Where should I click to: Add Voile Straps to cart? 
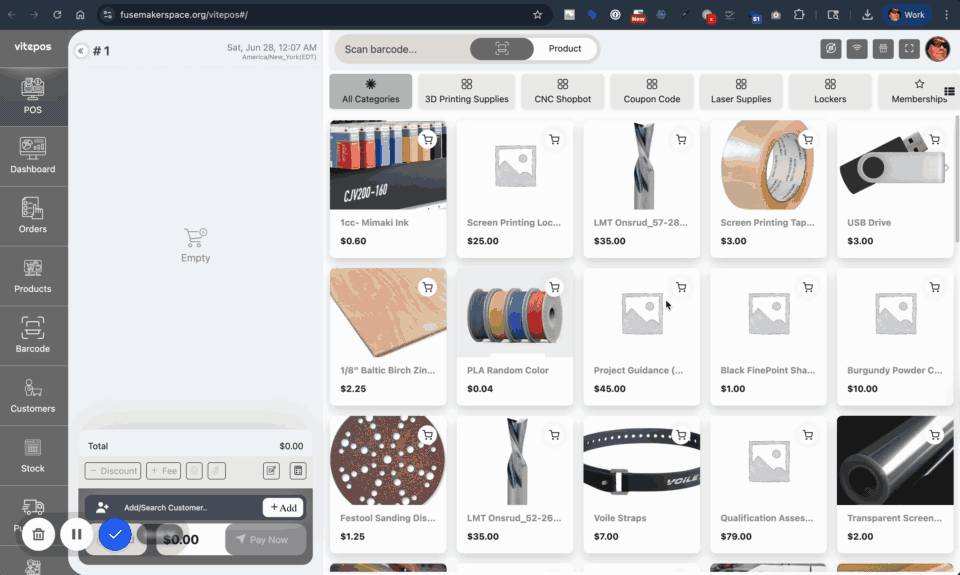681,435
